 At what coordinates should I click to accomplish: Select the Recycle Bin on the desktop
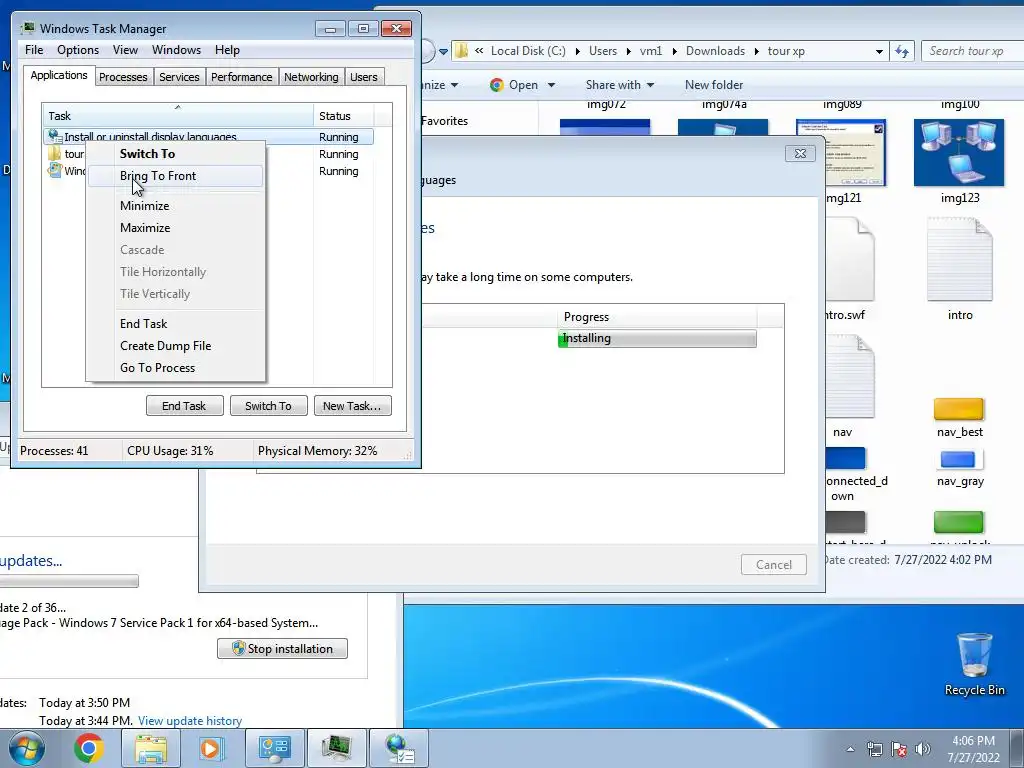pyautogui.click(x=974, y=664)
